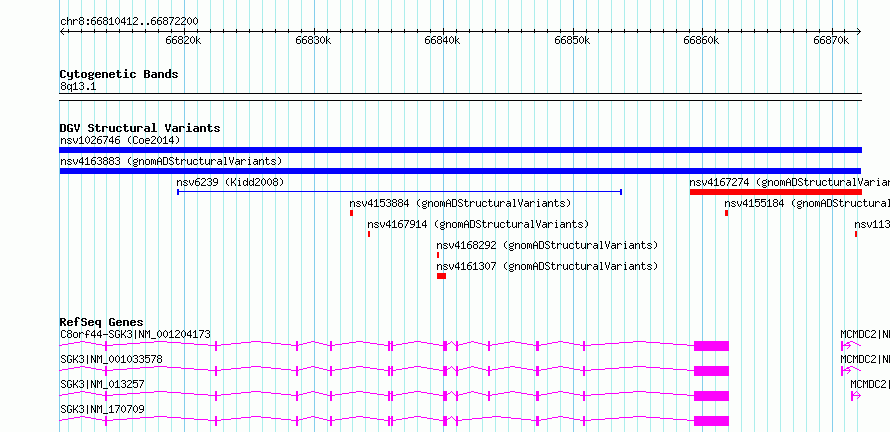
Task: Click large terminal exon of C8orf44-SGK3 transcript
Action: point(711,346)
